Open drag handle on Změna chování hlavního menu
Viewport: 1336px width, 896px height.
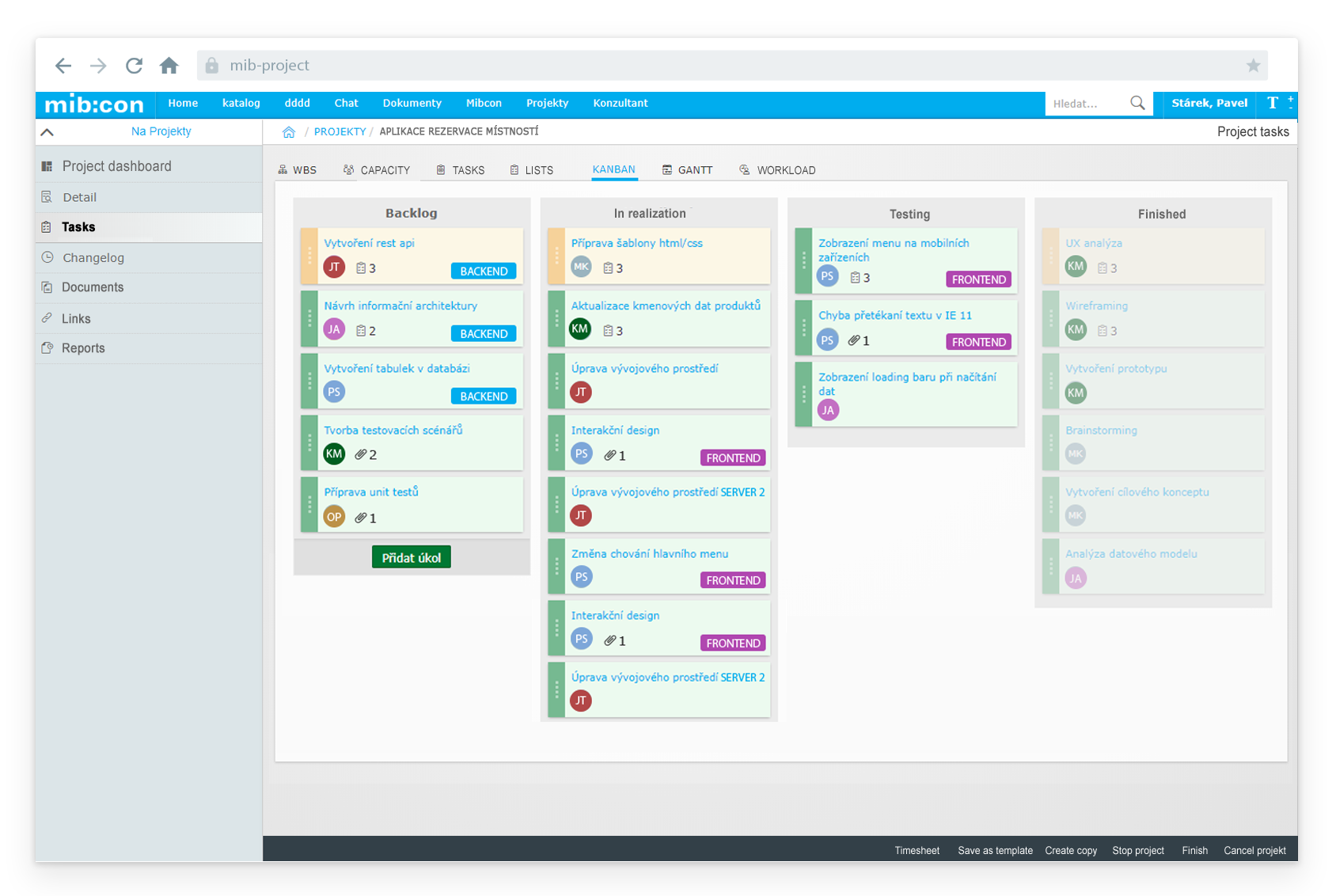pyautogui.click(x=556, y=566)
